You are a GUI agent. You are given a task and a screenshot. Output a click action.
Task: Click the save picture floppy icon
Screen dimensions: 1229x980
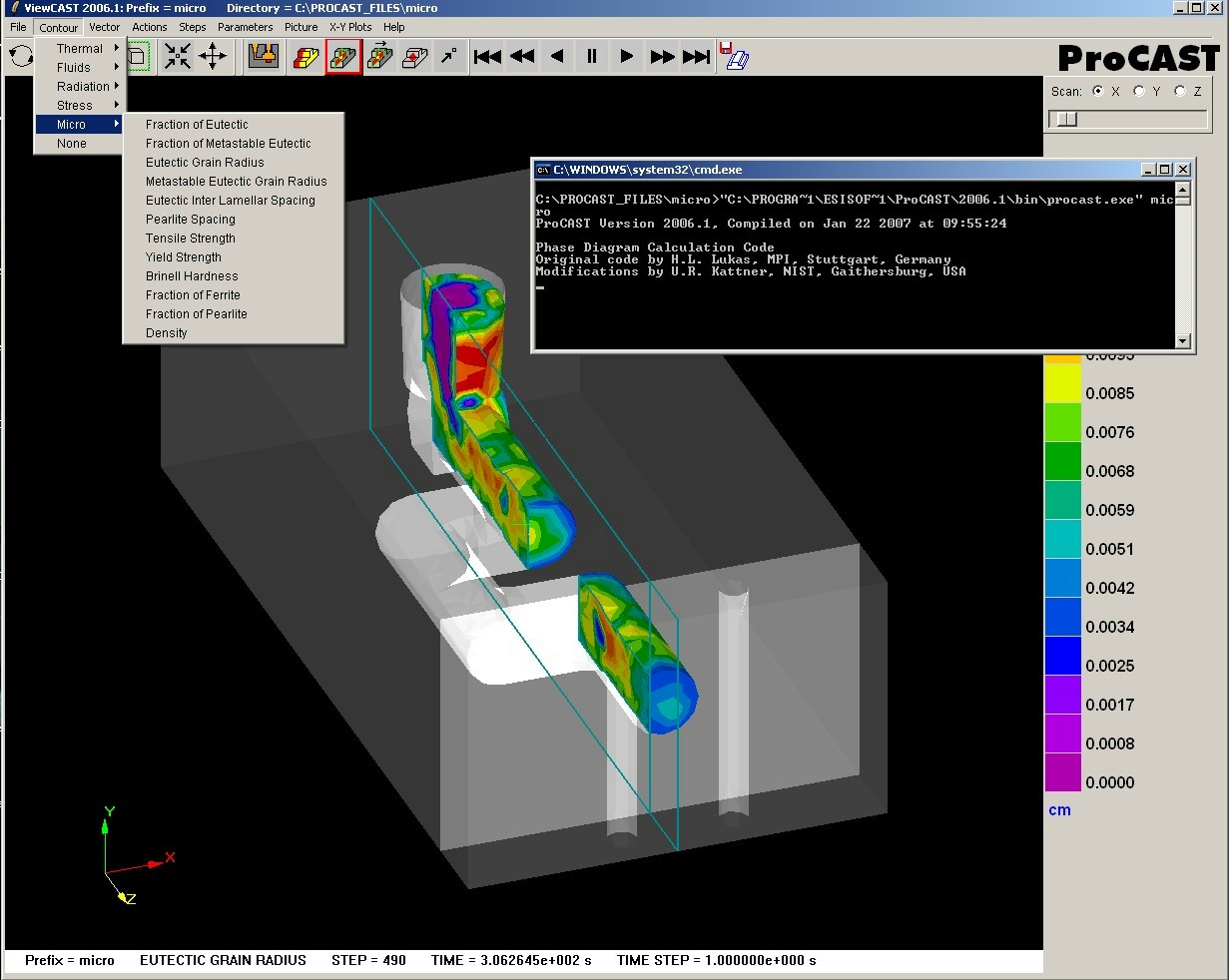point(734,56)
